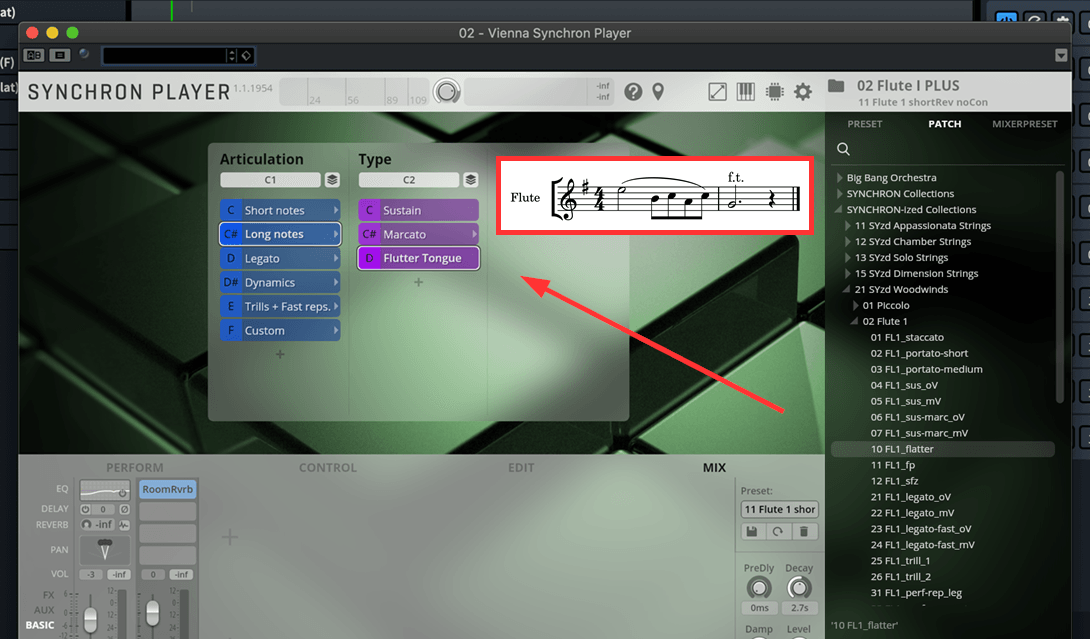
Task: Expand 15 SYzd Dimension Strings
Action: point(847,274)
